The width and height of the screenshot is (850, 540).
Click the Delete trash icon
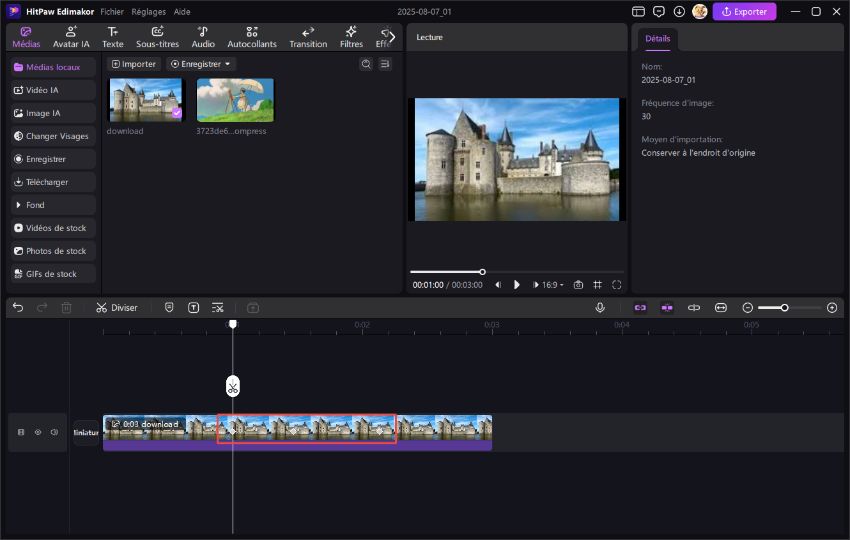click(x=66, y=307)
